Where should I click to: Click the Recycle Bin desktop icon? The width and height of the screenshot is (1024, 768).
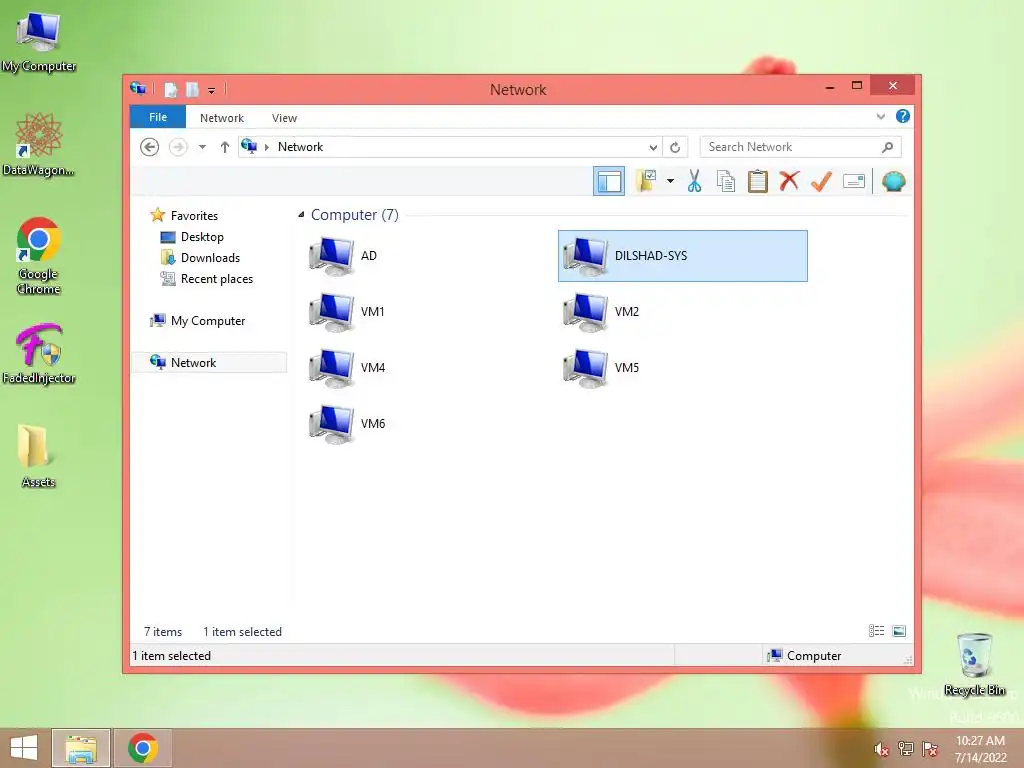[974, 664]
